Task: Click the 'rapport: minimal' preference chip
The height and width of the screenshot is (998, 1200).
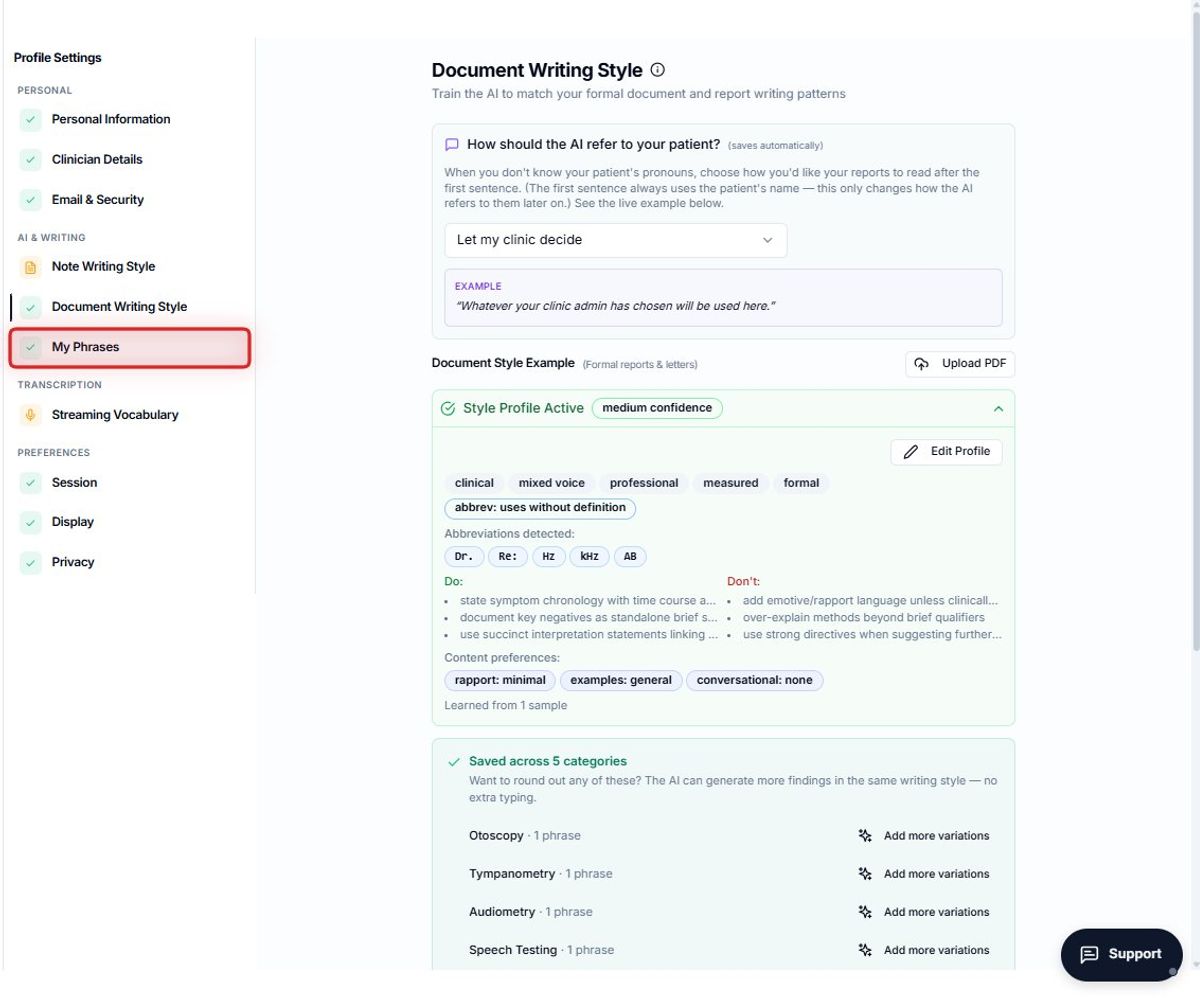Action: 500,681
